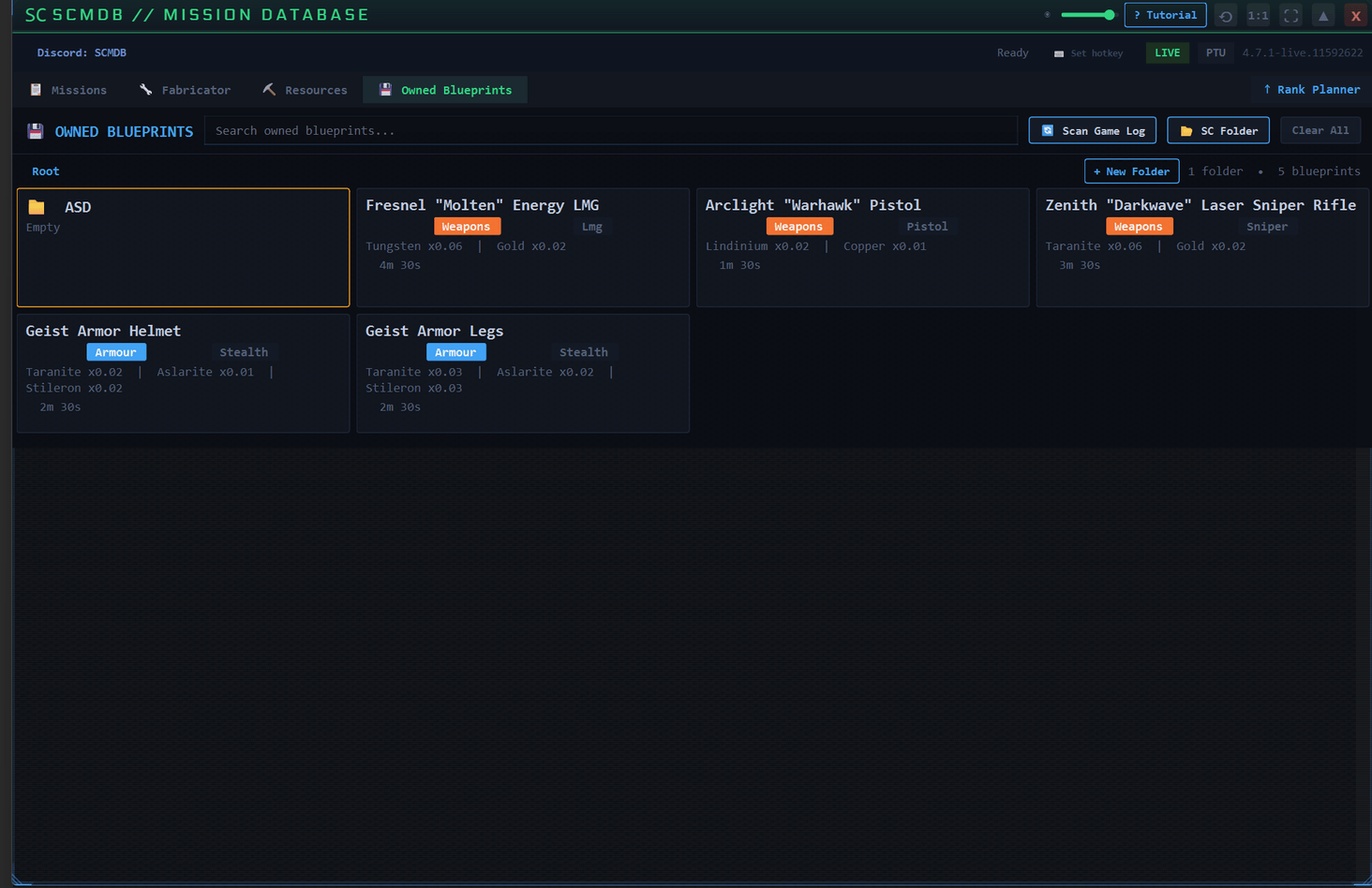Select the Fresnel "Molten" Energy LMG card

pyautogui.click(x=522, y=247)
